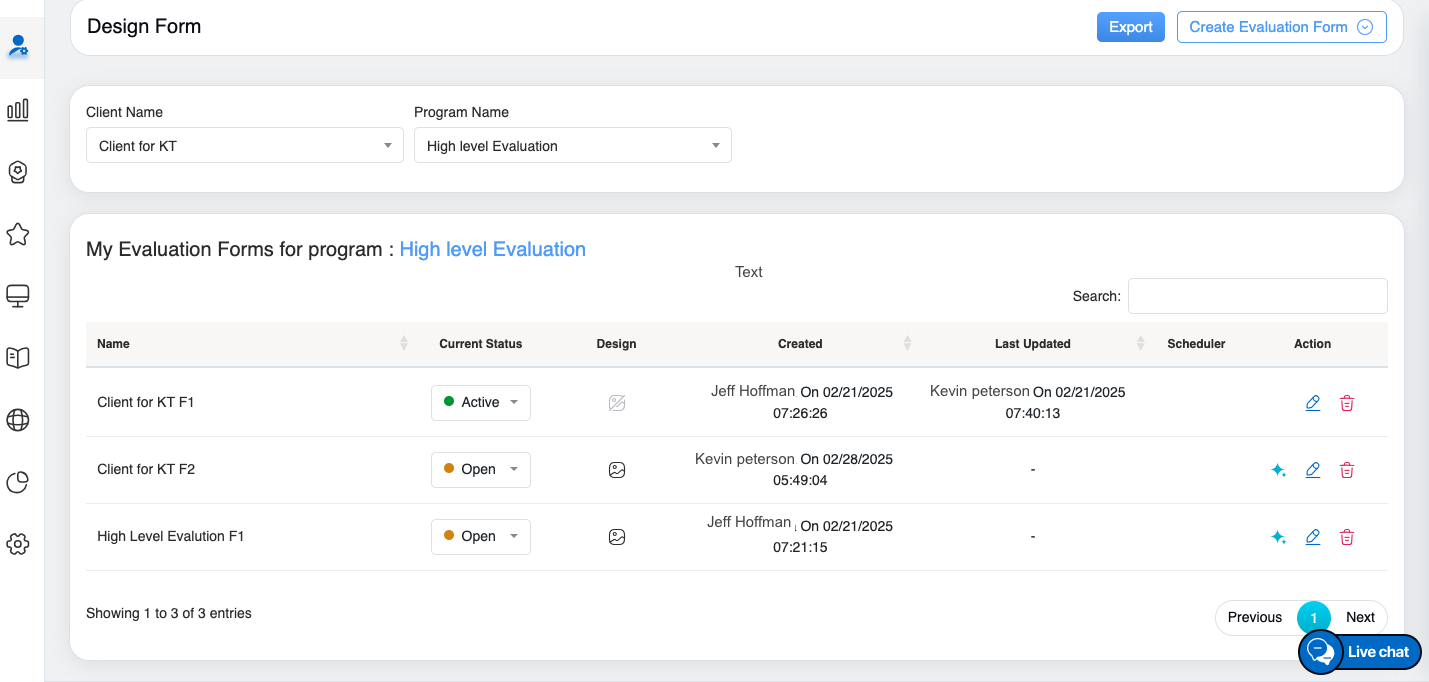The height and width of the screenshot is (682, 1429).
Task: Open the globe icon in sidebar
Action: [18, 420]
